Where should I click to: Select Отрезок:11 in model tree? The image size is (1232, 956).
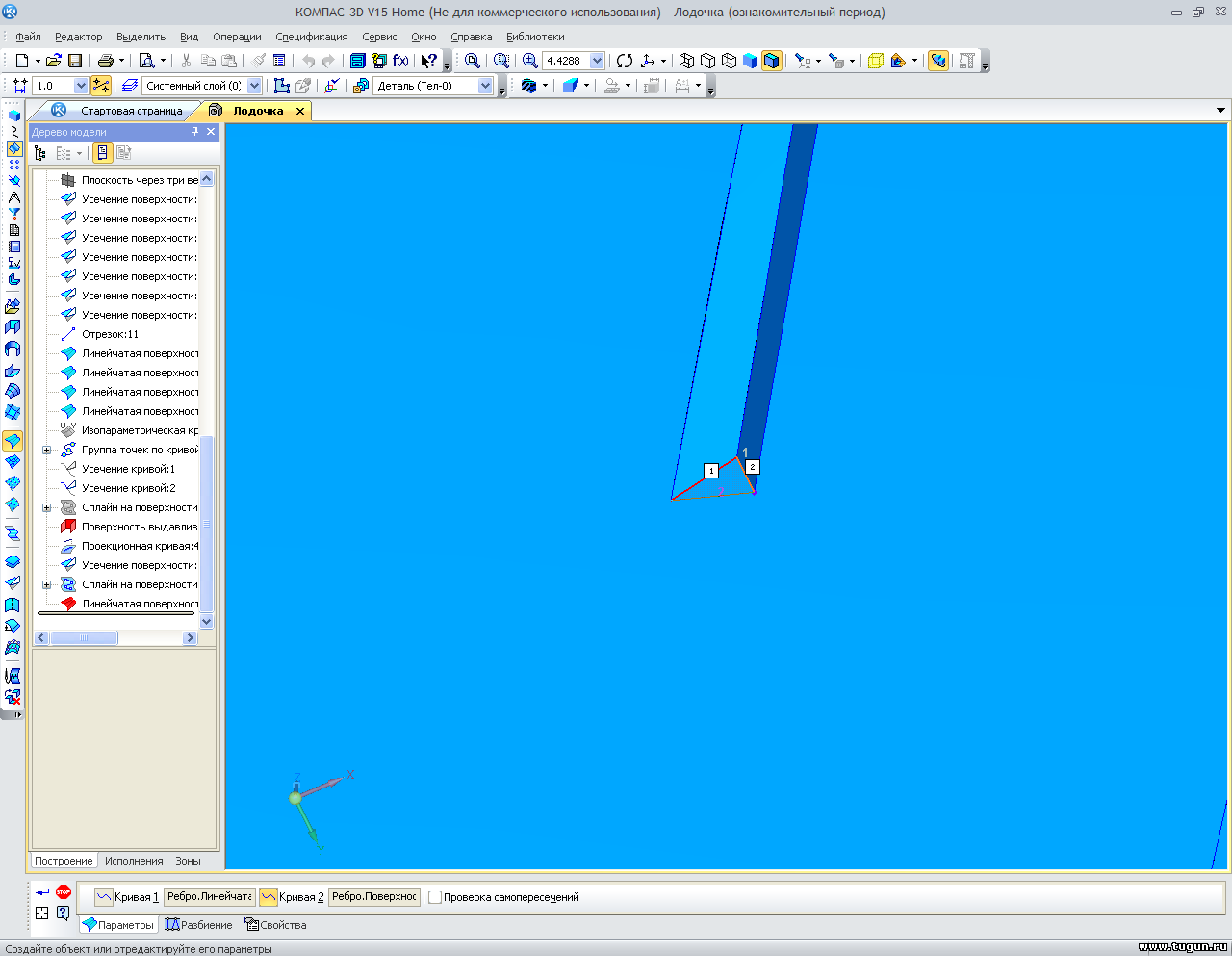point(110,334)
